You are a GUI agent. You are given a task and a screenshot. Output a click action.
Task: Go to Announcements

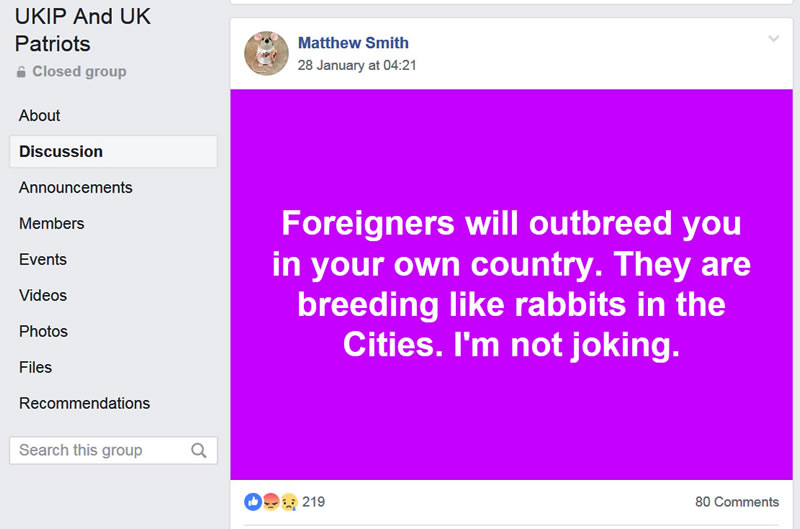click(76, 187)
